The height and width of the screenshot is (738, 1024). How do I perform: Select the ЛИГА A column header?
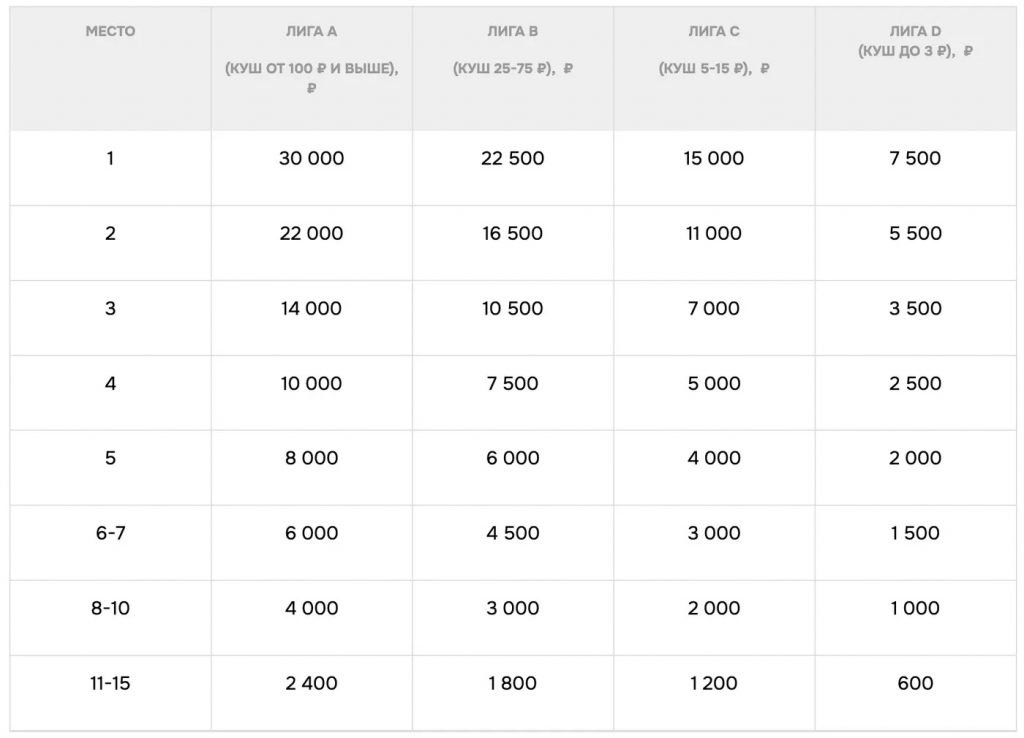pos(312,32)
